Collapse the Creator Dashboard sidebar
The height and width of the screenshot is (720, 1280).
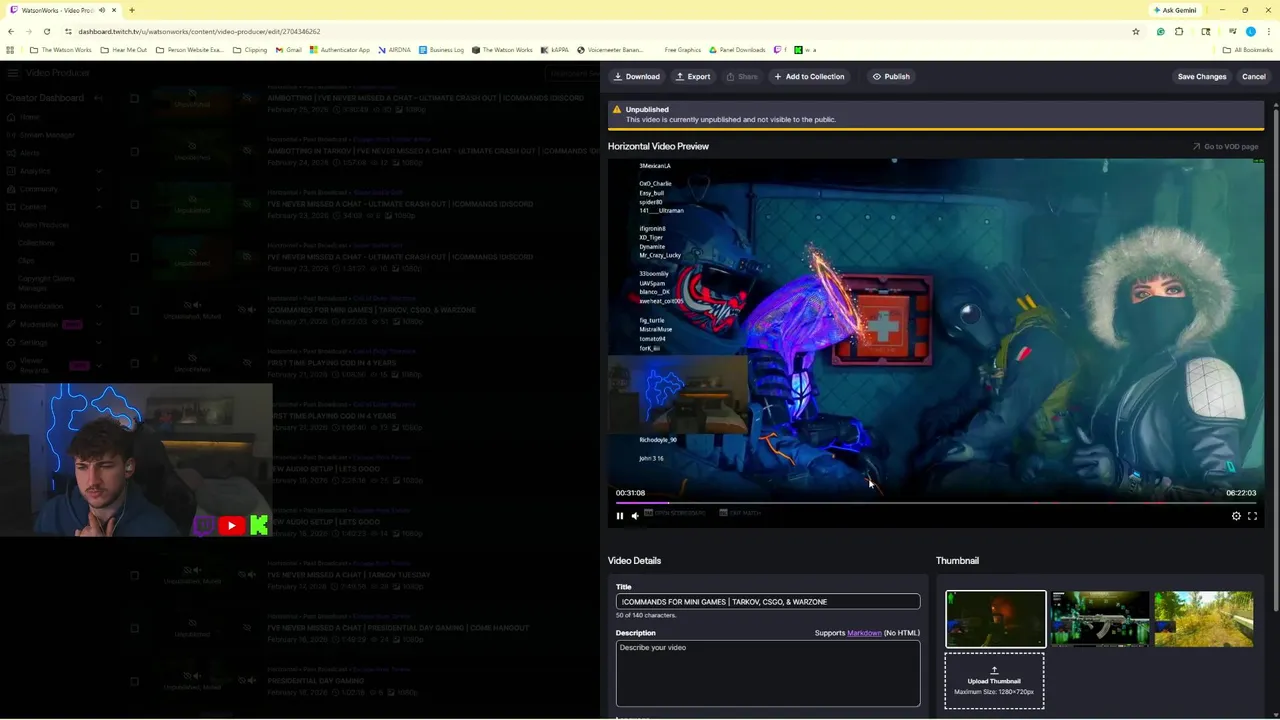click(98, 98)
